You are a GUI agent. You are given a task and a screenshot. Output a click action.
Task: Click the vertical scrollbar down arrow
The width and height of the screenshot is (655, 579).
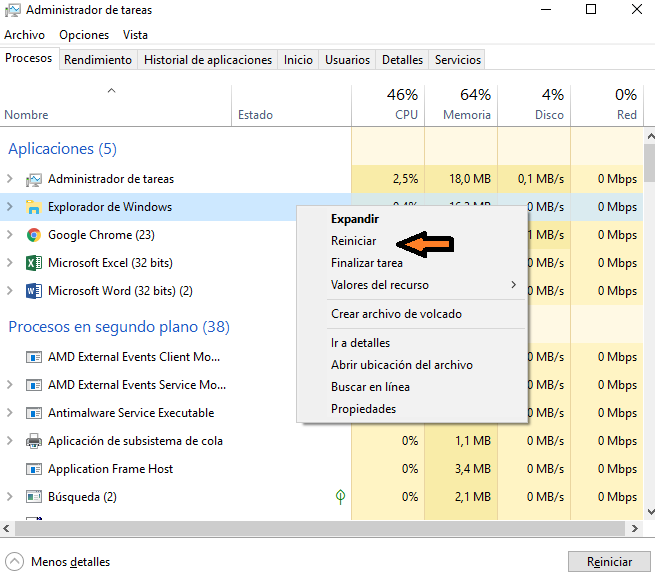[650, 511]
